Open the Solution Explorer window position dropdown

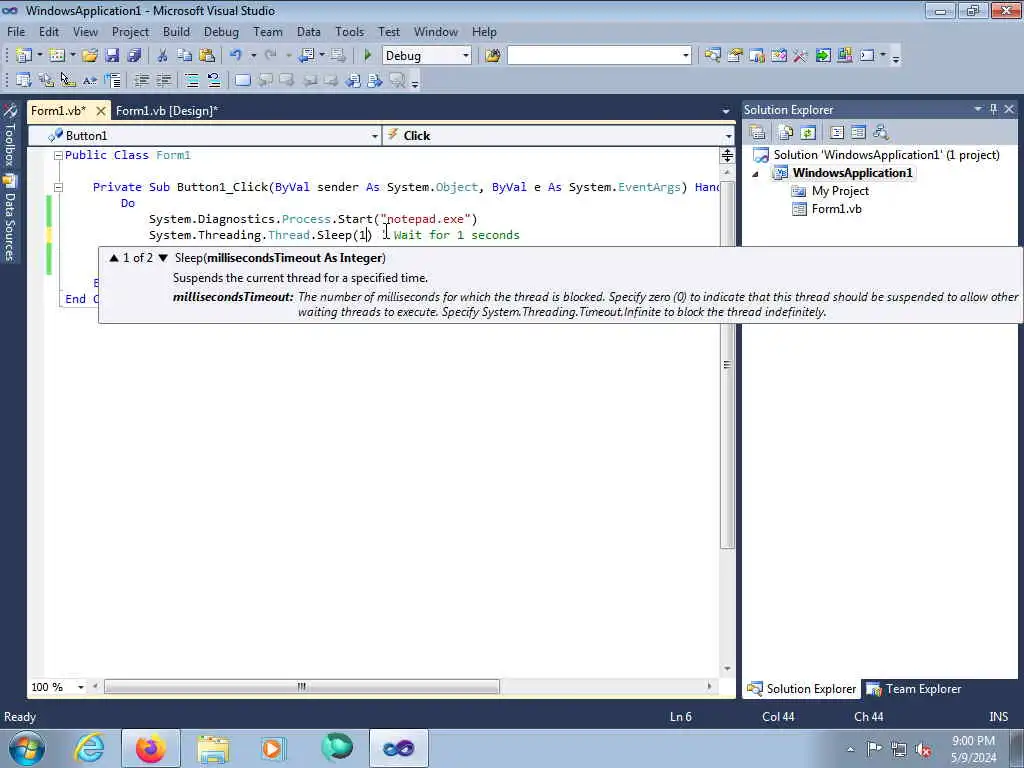(978, 109)
